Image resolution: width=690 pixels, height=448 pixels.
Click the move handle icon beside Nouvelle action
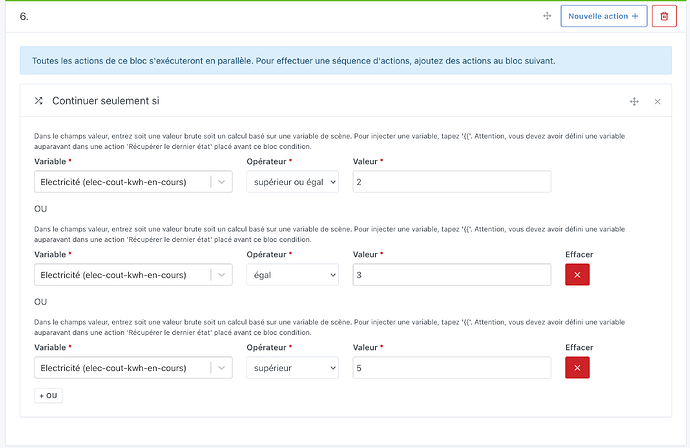pyautogui.click(x=547, y=16)
